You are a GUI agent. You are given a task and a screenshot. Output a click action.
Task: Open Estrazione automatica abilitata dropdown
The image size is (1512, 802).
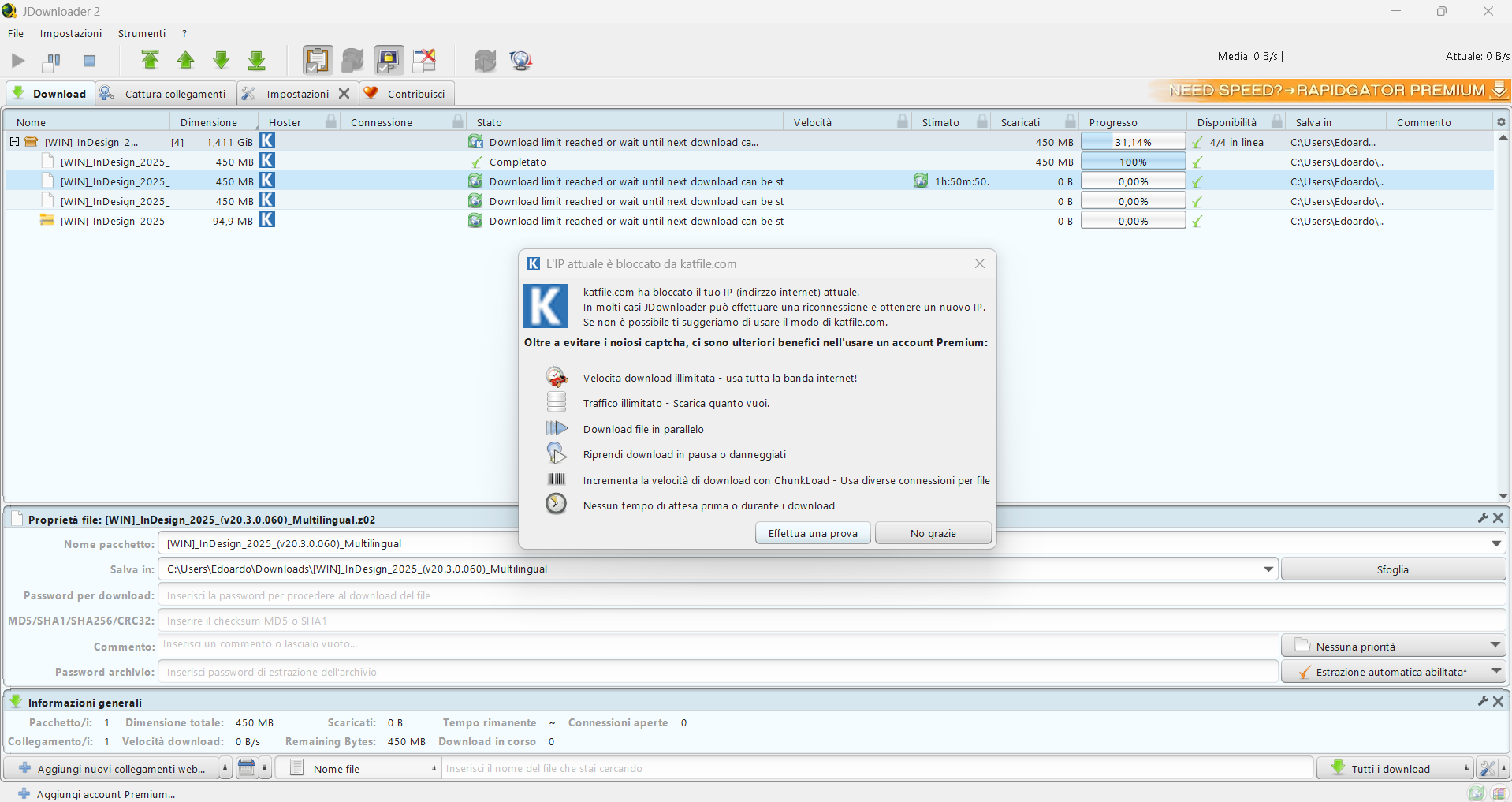pos(1393,672)
